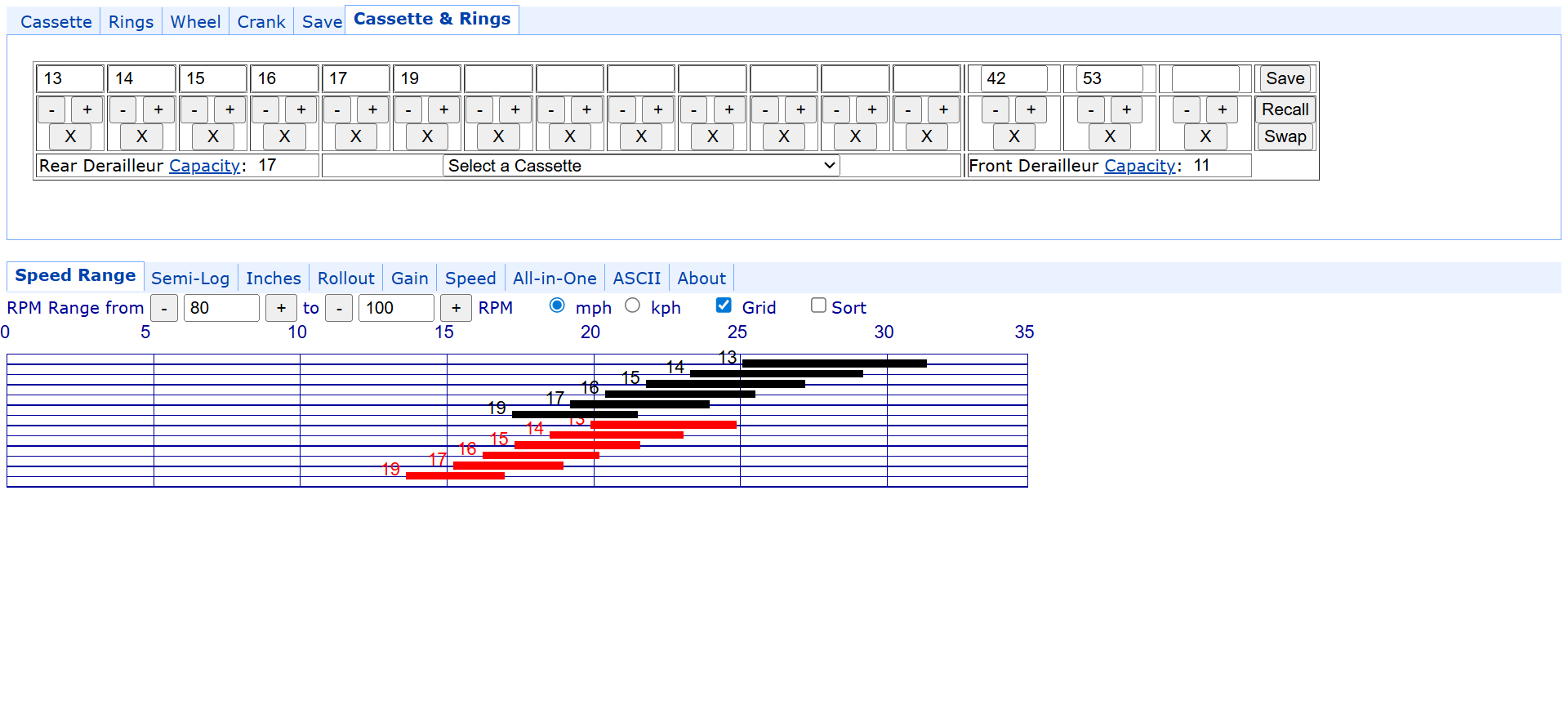Open the Wheel tab
Screen dimensions: 1568x718
pos(195,22)
